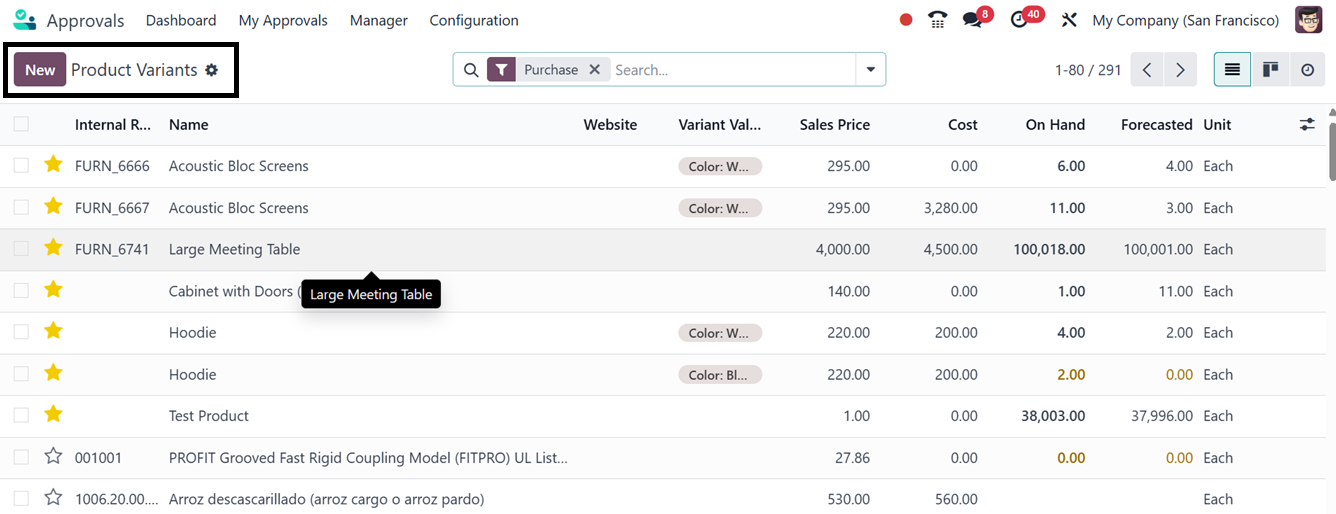
Task: Remove the Purchase filter tag
Action: click(x=594, y=70)
